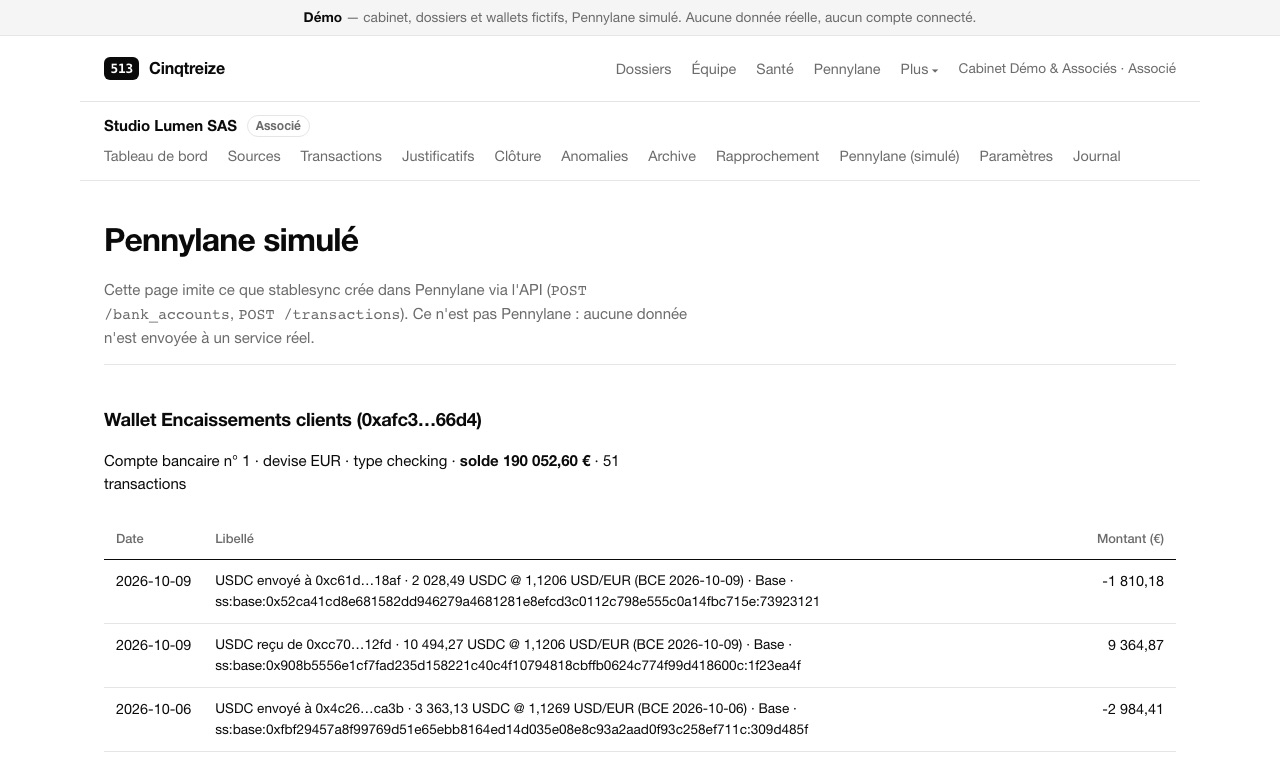The width and height of the screenshot is (1280, 760).
Task: Switch to the Tableau de bord tab
Action: [156, 156]
